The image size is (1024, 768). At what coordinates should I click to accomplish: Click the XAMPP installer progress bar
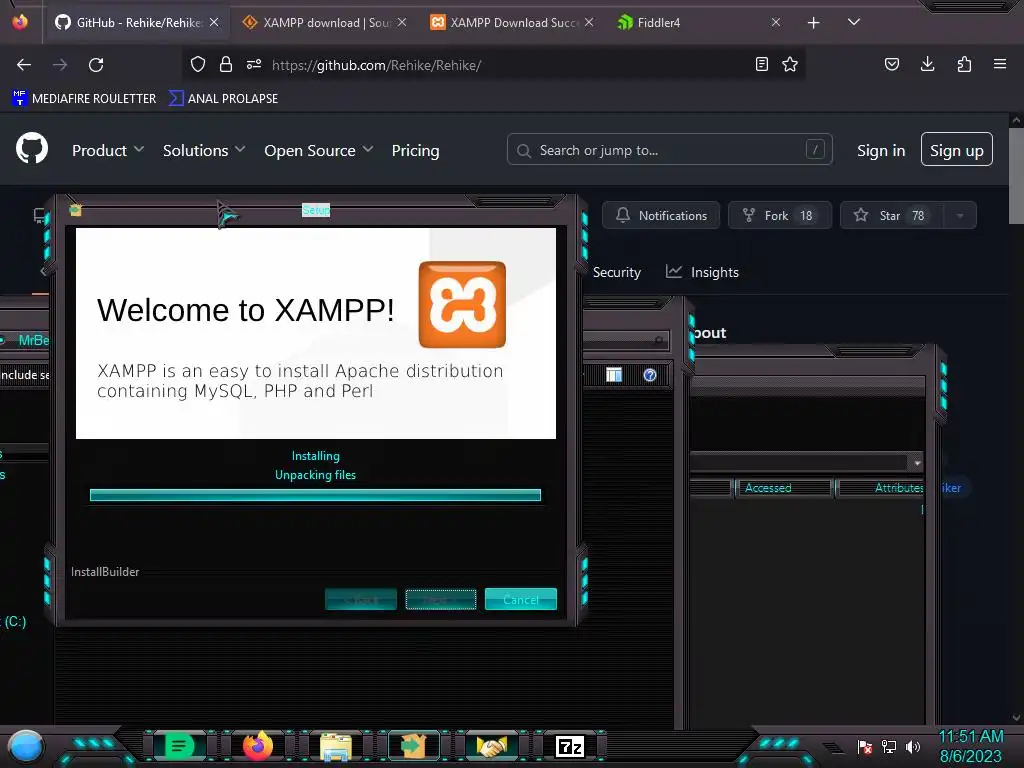(x=315, y=495)
